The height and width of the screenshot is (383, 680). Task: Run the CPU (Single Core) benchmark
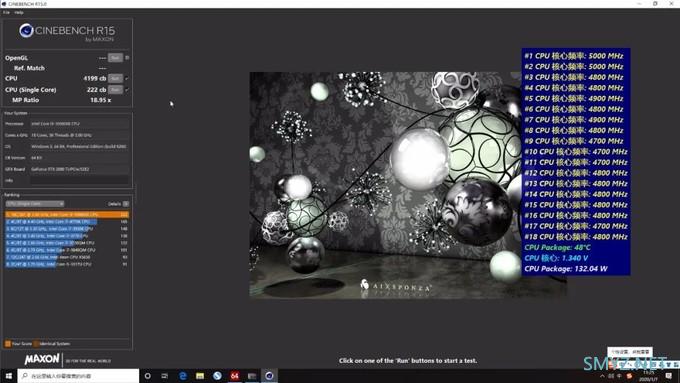[x=115, y=90]
